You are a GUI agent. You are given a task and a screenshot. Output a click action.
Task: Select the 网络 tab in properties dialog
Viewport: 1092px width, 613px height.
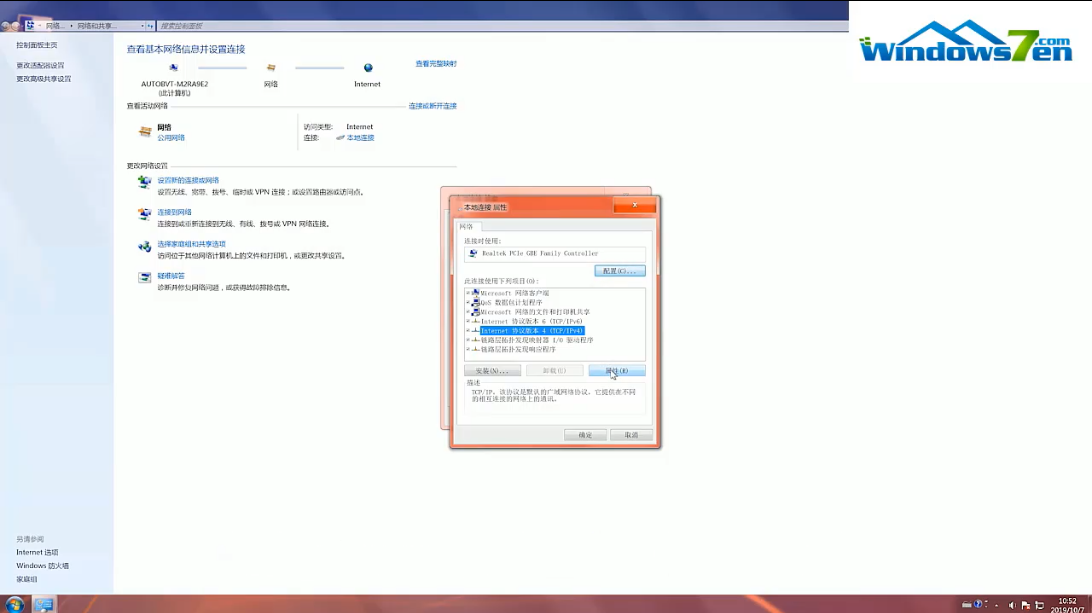(466, 226)
